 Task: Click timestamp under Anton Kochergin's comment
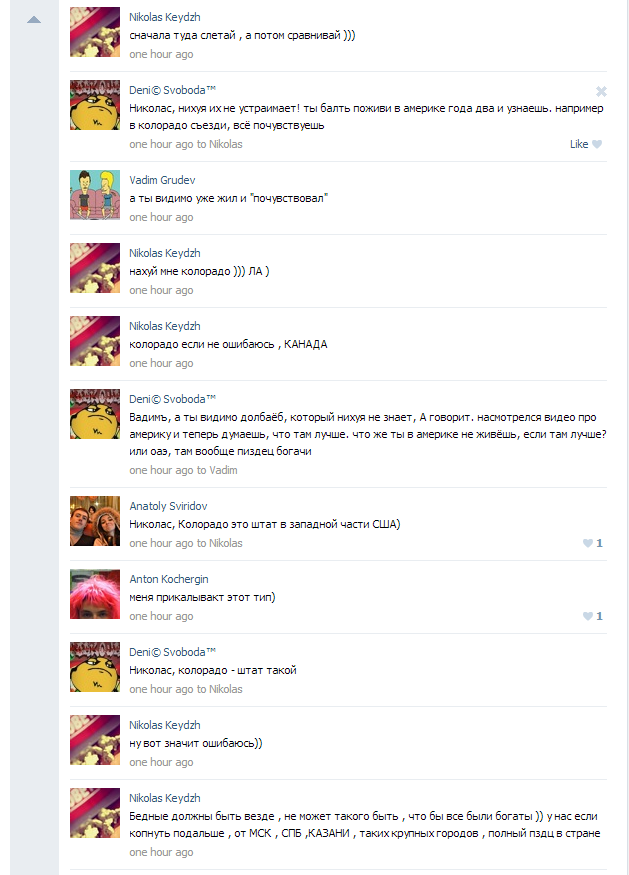(x=161, y=616)
